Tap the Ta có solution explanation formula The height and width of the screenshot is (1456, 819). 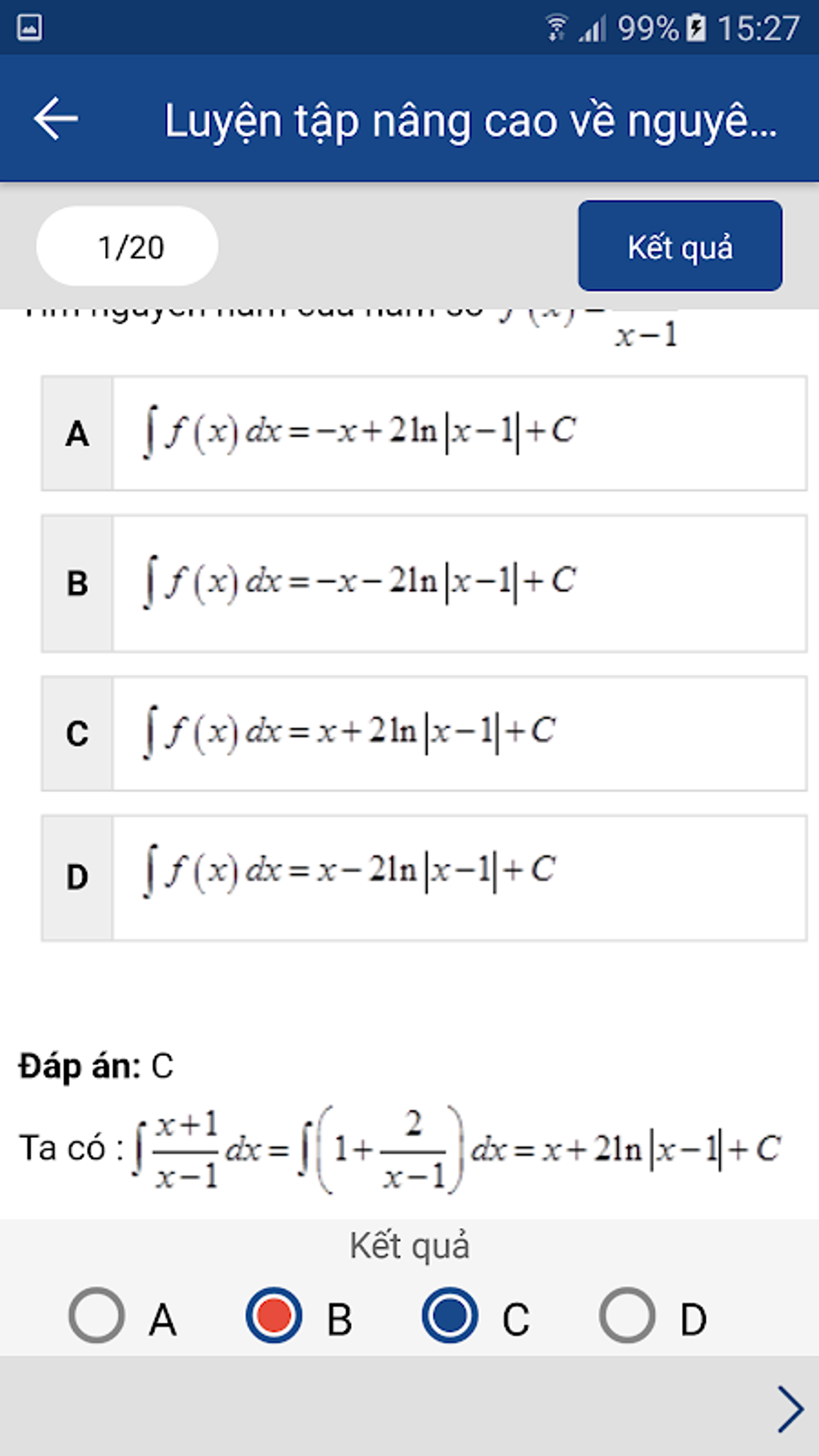click(x=400, y=1149)
